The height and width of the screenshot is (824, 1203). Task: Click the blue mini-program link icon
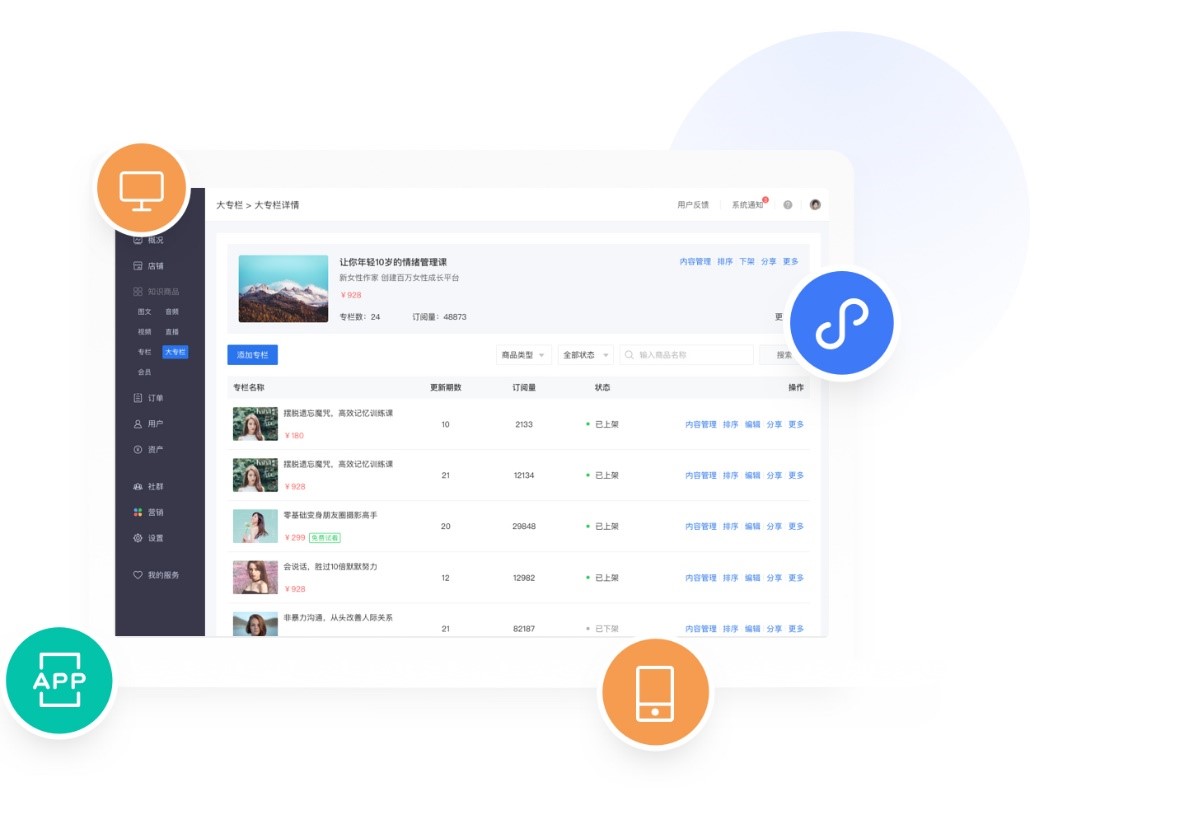(841, 323)
